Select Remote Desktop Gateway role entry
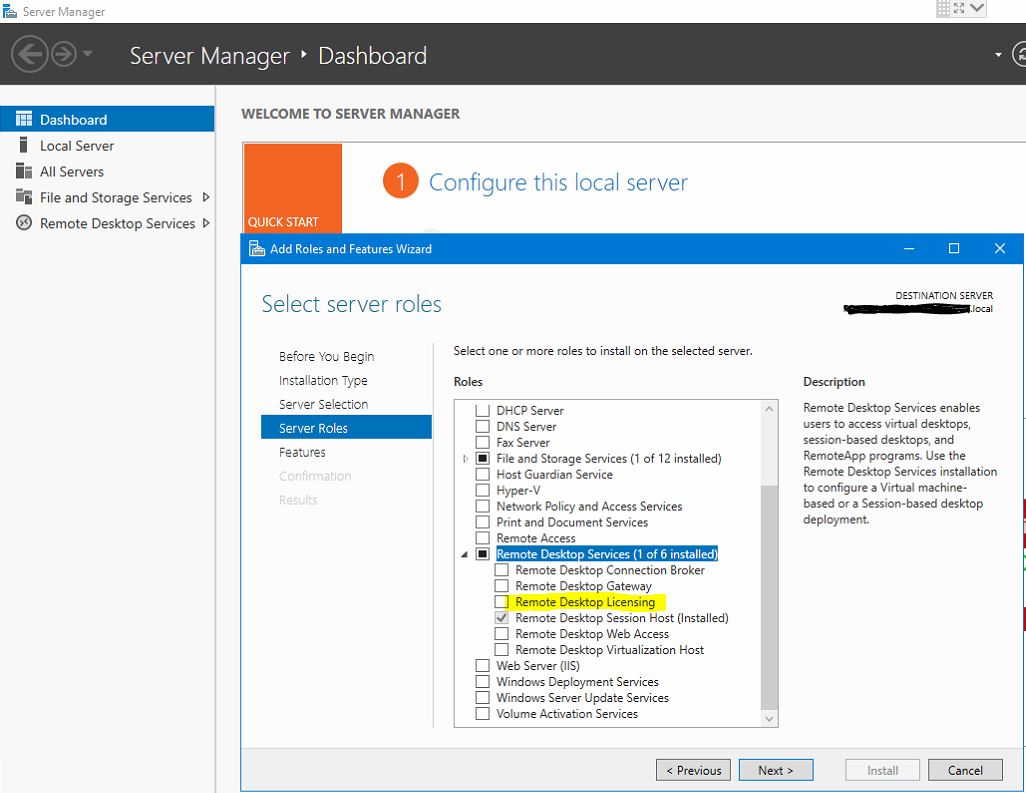1026x793 pixels. click(x=583, y=586)
